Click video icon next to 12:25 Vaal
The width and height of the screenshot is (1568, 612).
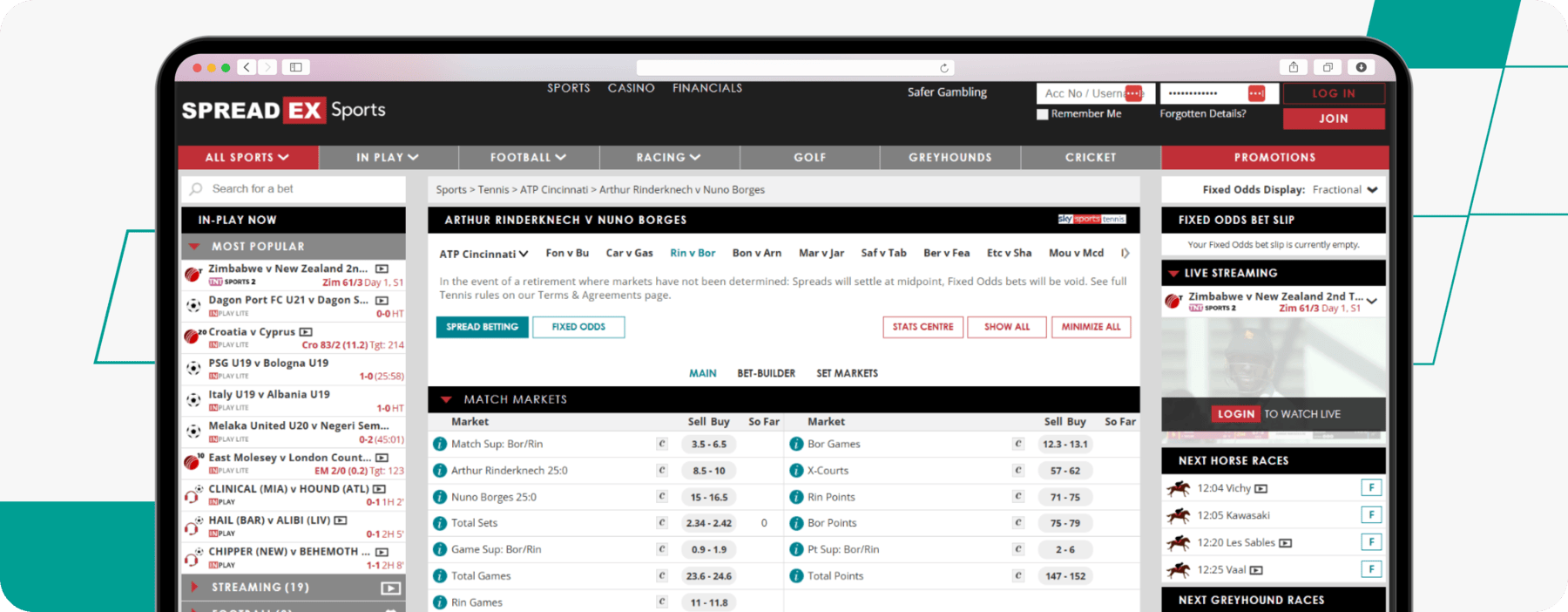pyautogui.click(x=1256, y=570)
